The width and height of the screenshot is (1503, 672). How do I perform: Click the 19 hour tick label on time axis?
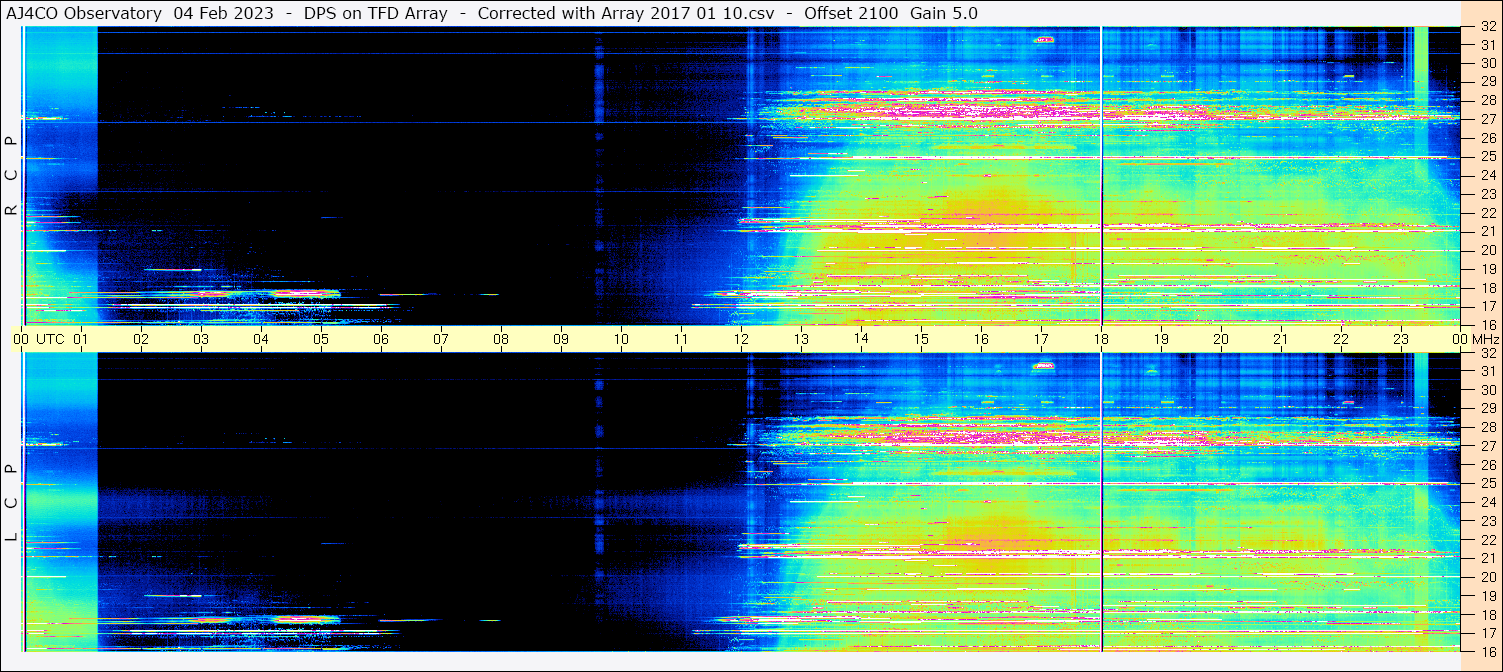click(x=1161, y=339)
